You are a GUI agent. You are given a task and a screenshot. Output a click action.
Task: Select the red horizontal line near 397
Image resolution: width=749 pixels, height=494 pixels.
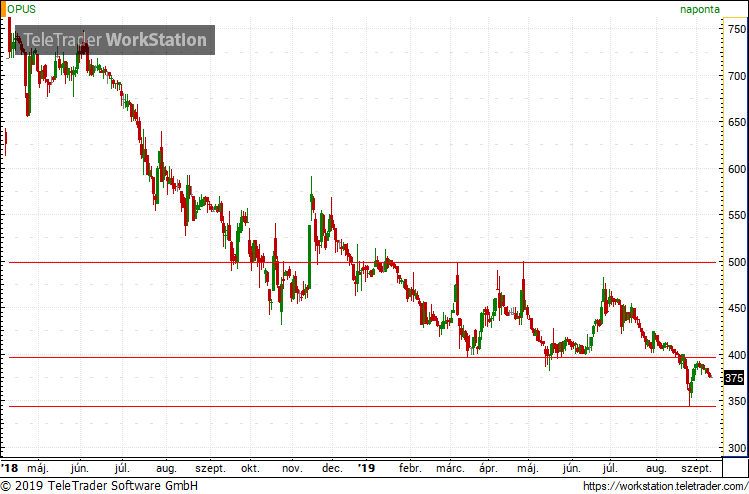(x=364, y=358)
